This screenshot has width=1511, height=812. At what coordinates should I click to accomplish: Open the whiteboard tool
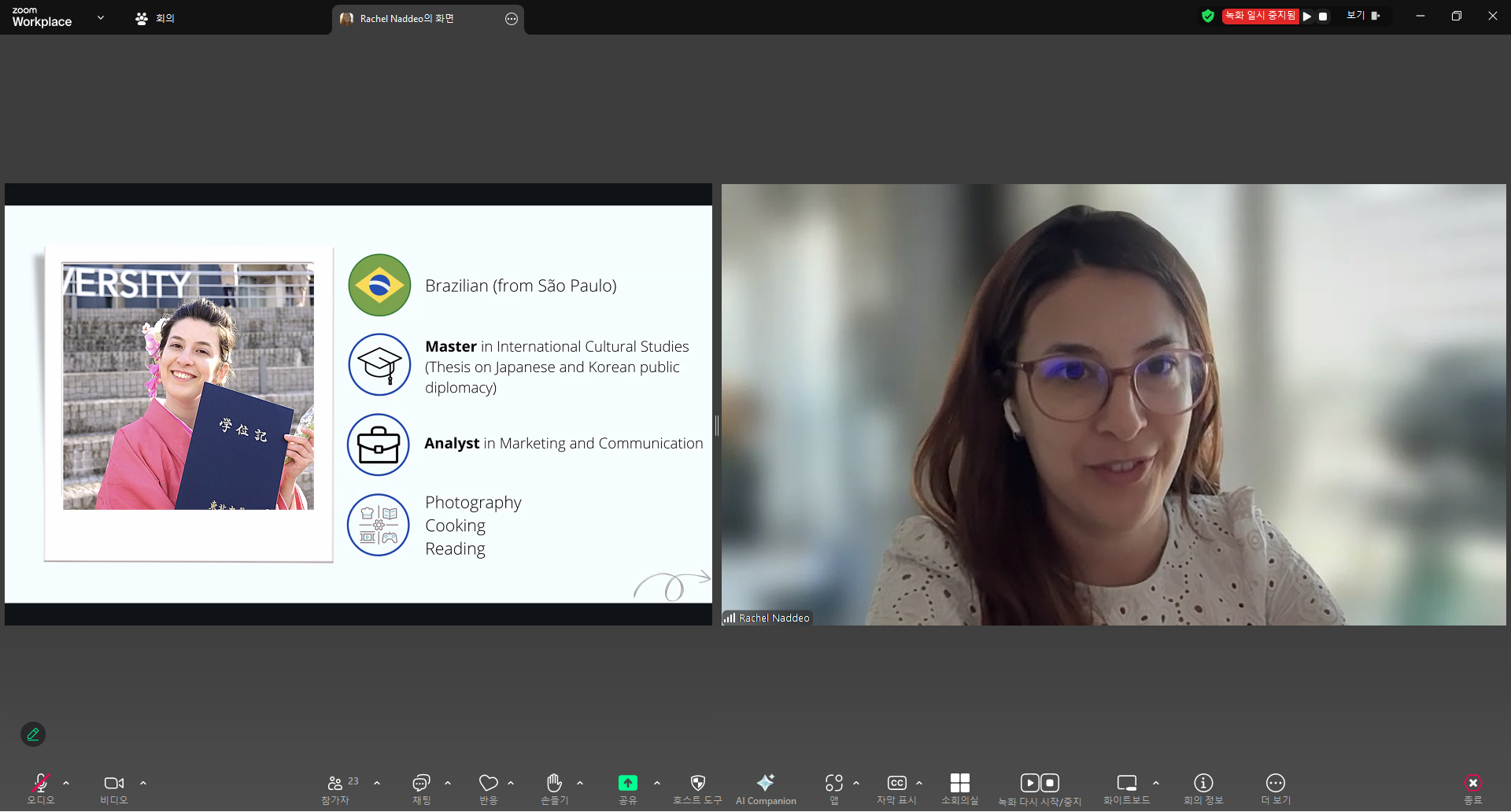(x=1126, y=784)
